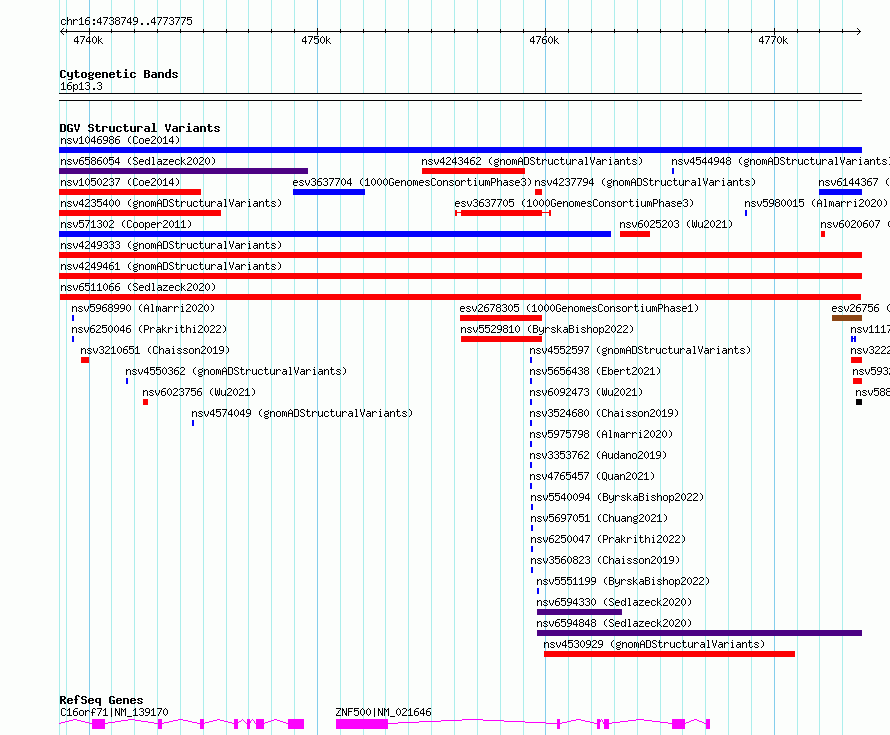This screenshot has height=735, width=890.
Task: Open nsv4574049 (gnomADStructuralVariants) label
Action: 302,413
